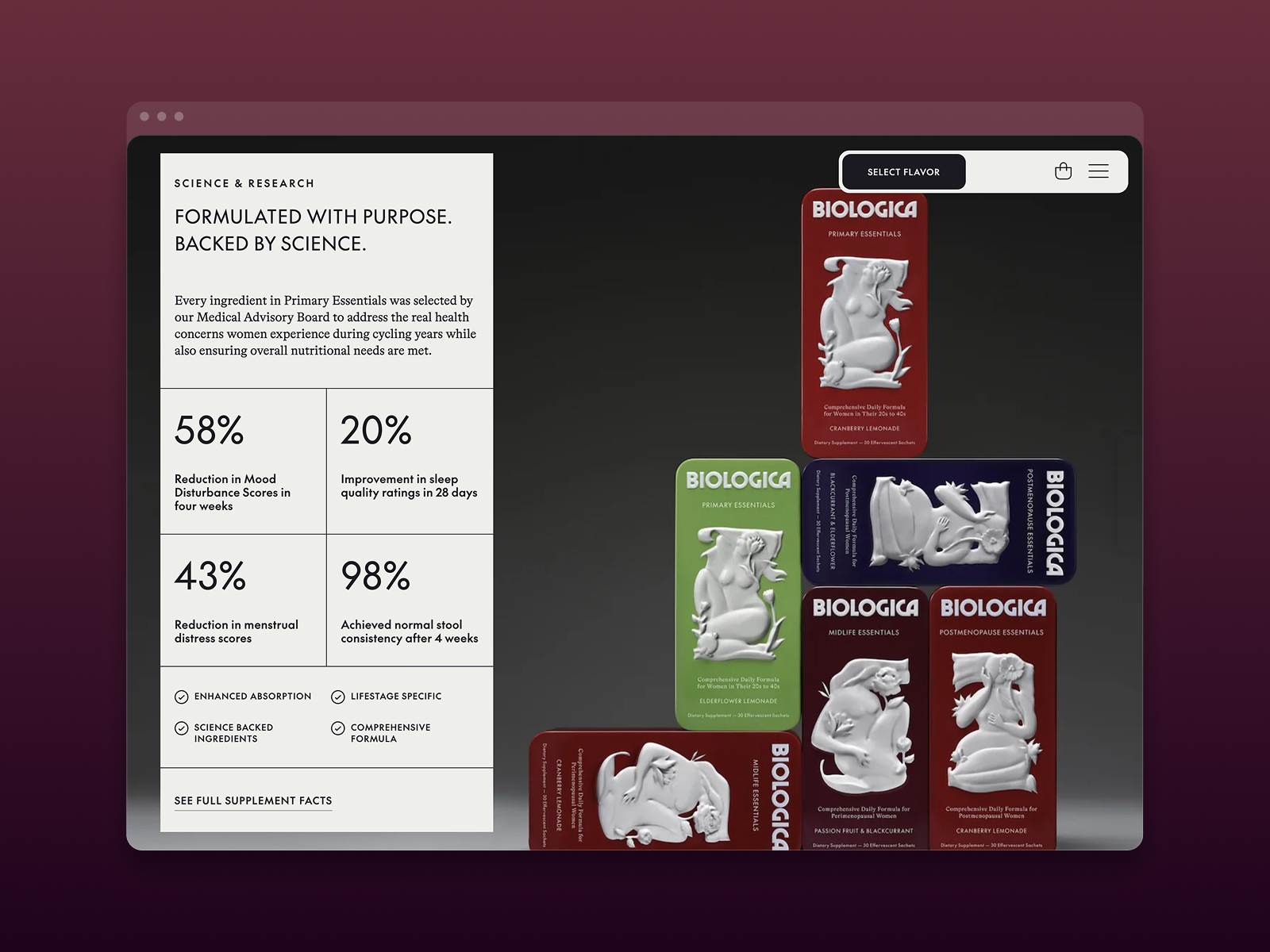
Task: Open the hamburger navigation menu
Action: pos(1099,171)
